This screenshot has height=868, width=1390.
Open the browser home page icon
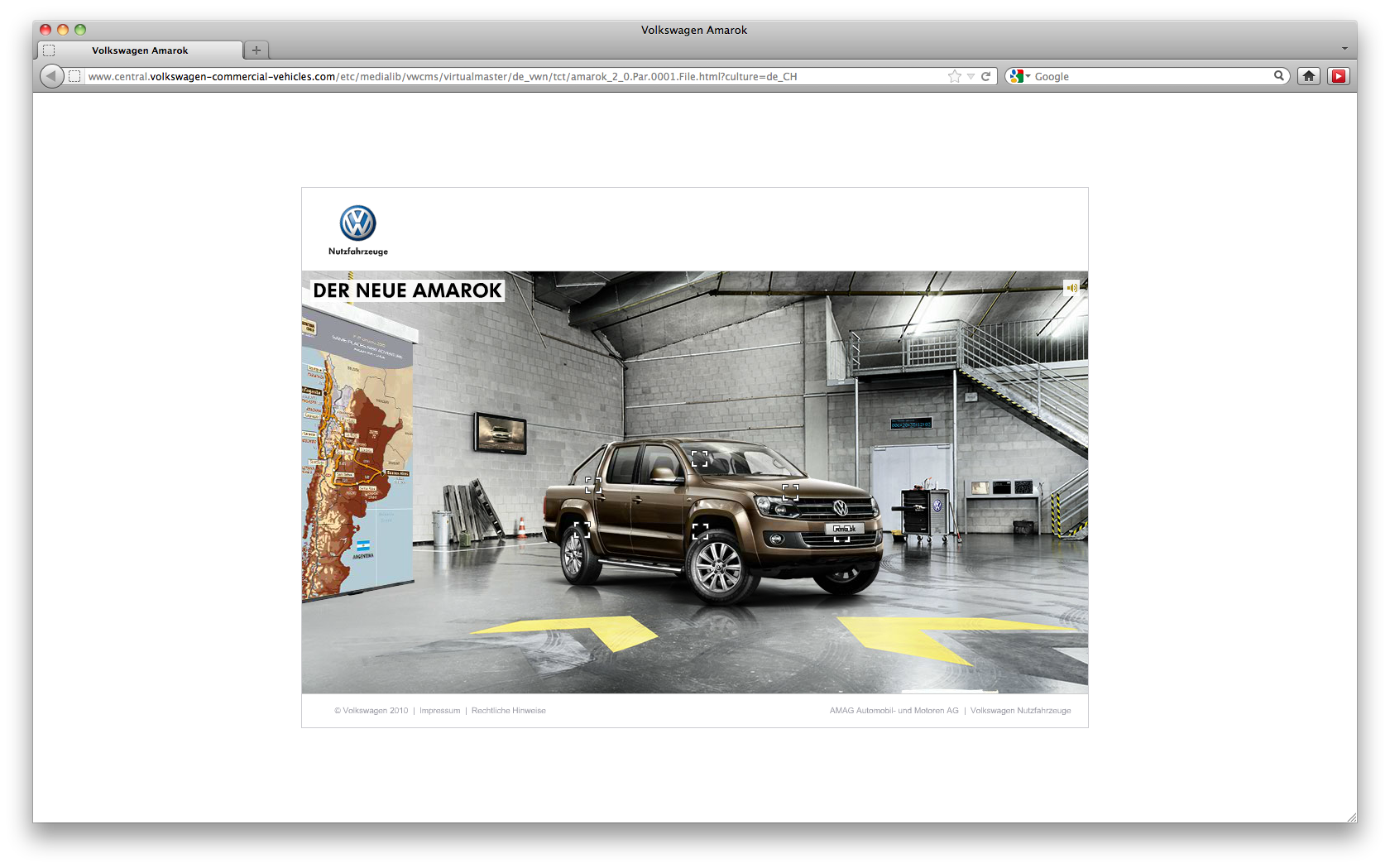click(x=1309, y=76)
